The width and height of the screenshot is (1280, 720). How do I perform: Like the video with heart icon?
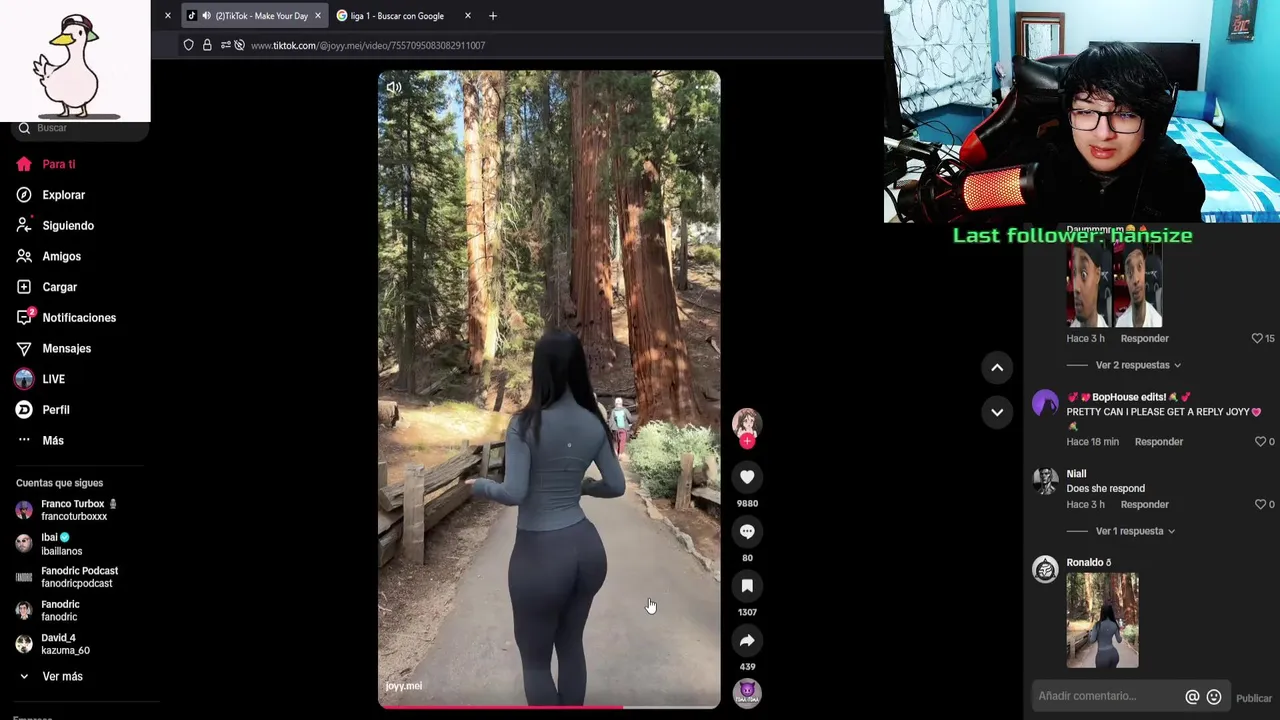(x=747, y=477)
